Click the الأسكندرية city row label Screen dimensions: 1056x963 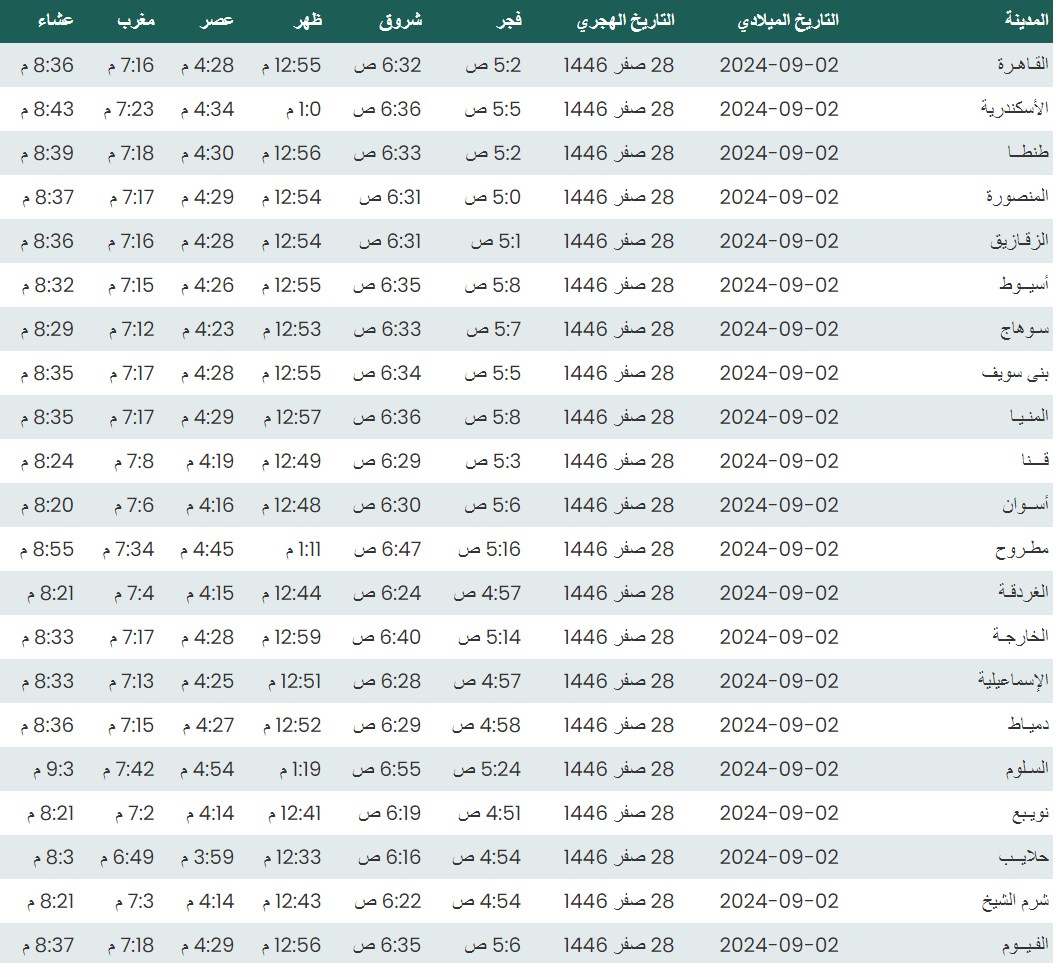click(x=1013, y=109)
